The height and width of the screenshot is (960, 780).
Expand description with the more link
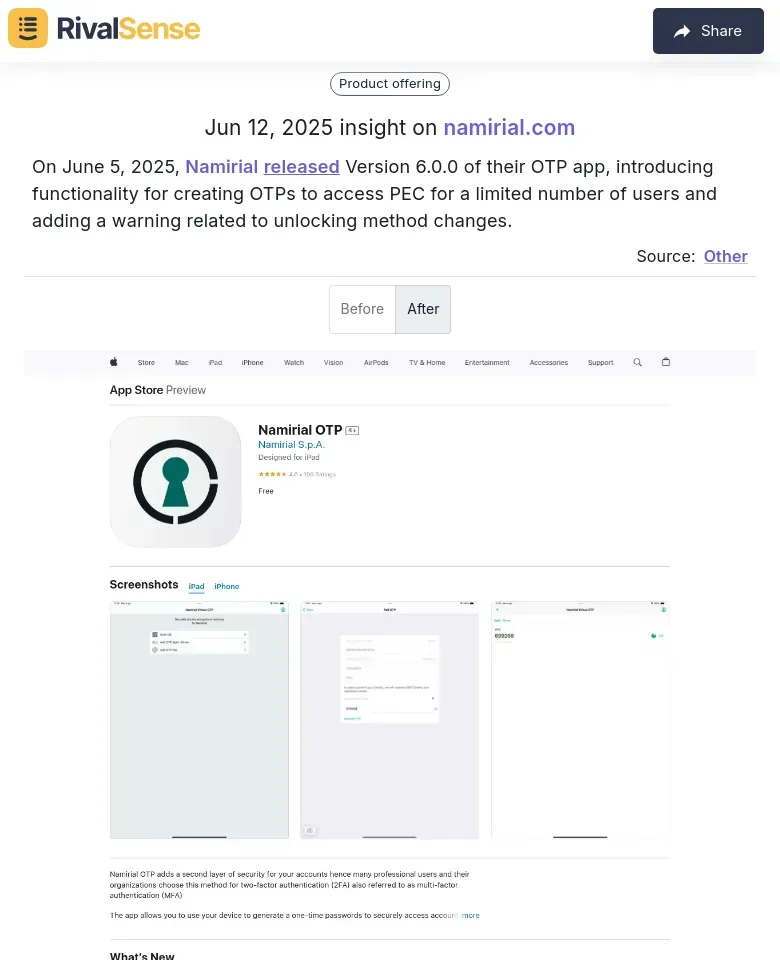(x=471, y=915)
